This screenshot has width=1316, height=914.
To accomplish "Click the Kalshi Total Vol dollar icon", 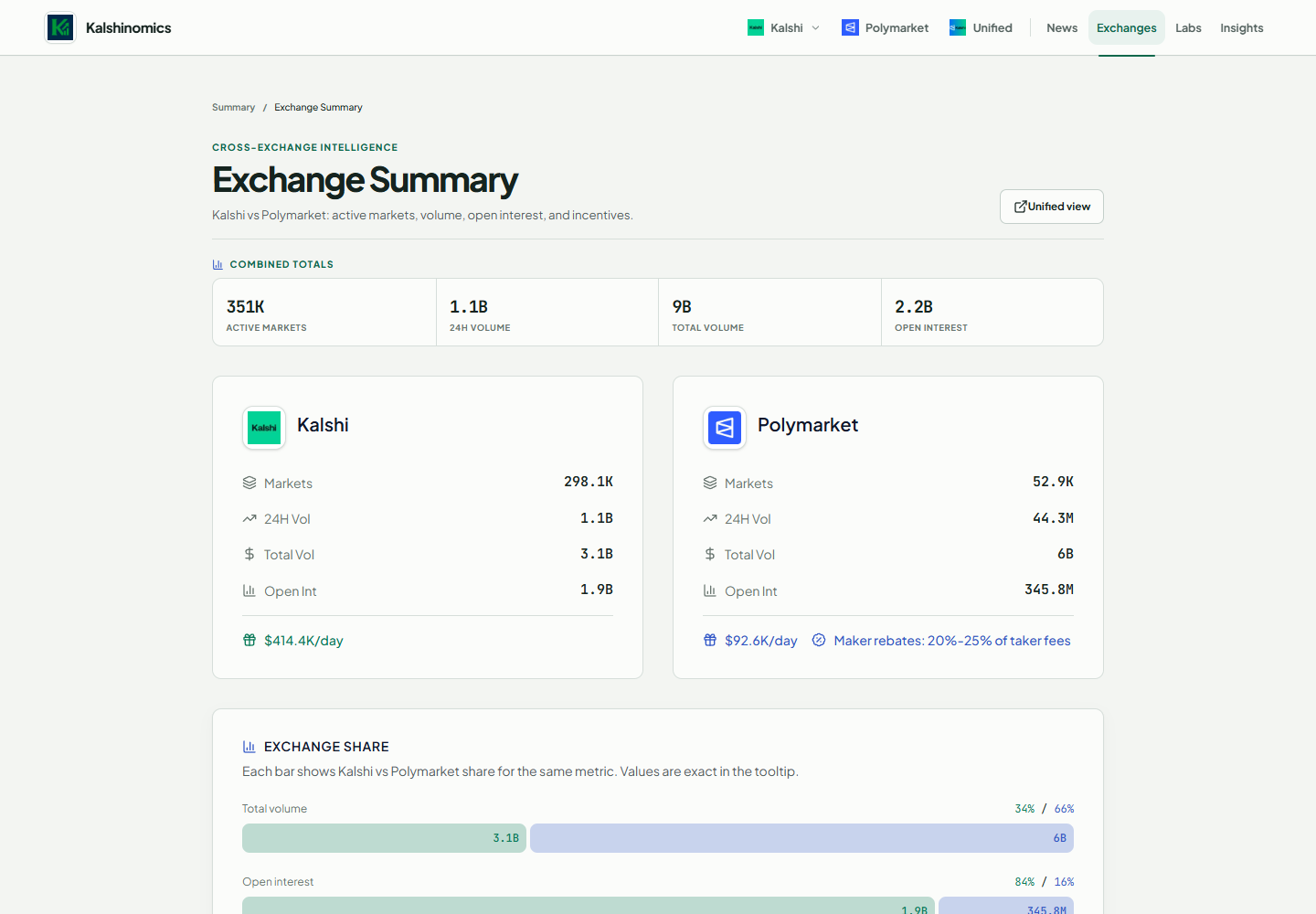I will (x=249, y=554).
